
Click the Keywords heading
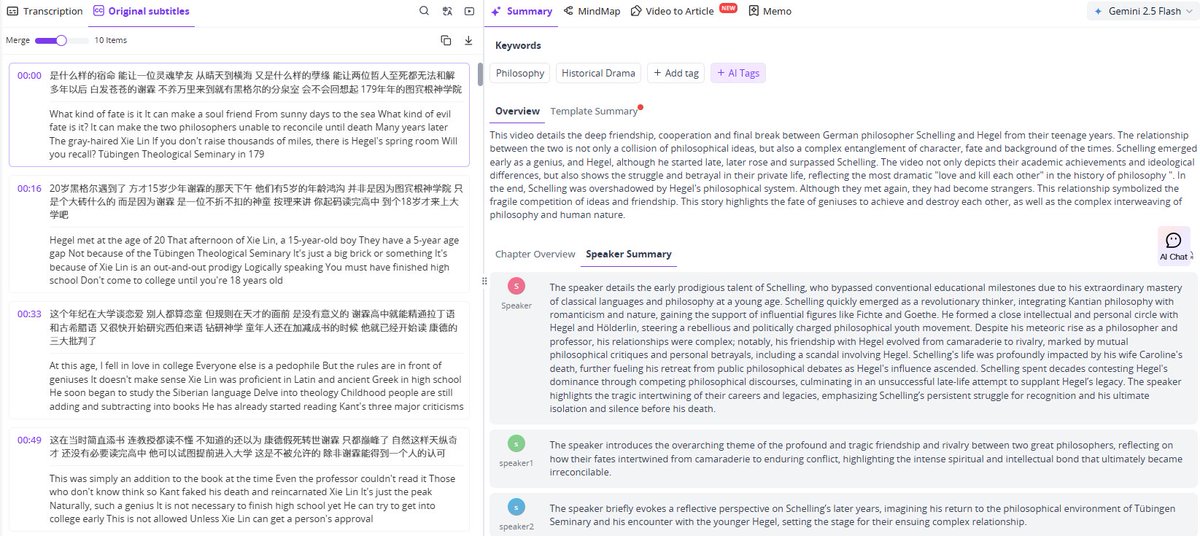point(518,45)
